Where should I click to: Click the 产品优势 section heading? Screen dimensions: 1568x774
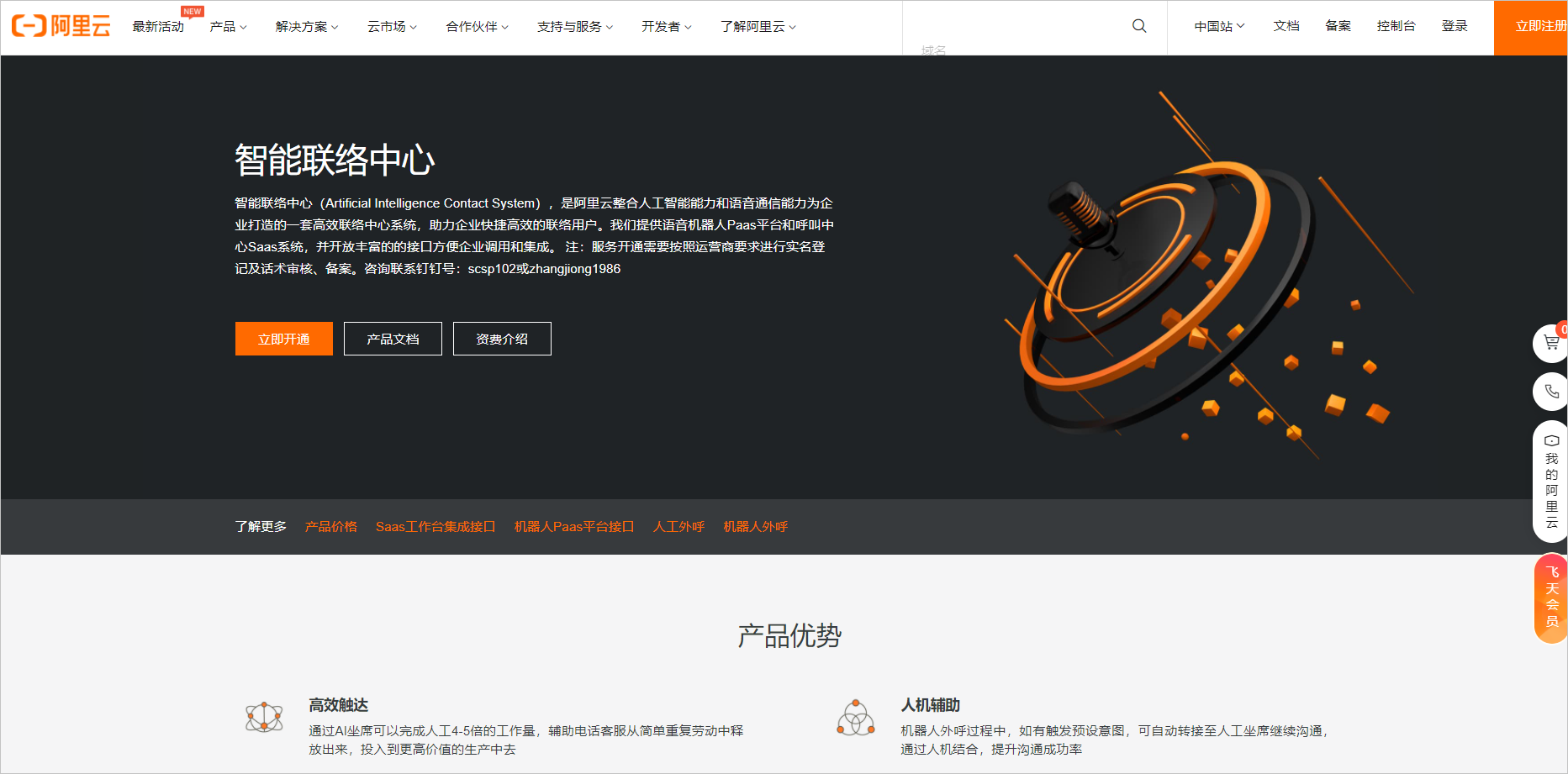pyautogui.click(x=789, y=635)
